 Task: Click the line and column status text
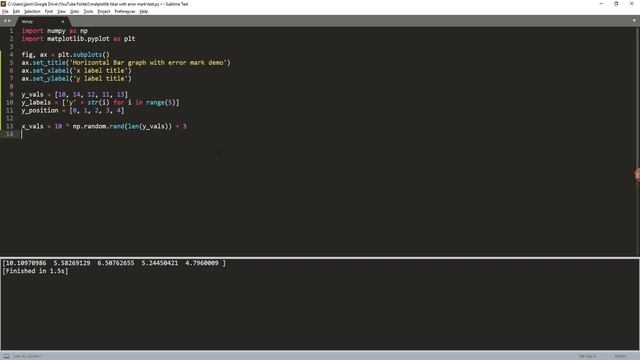tap(28, 356)
